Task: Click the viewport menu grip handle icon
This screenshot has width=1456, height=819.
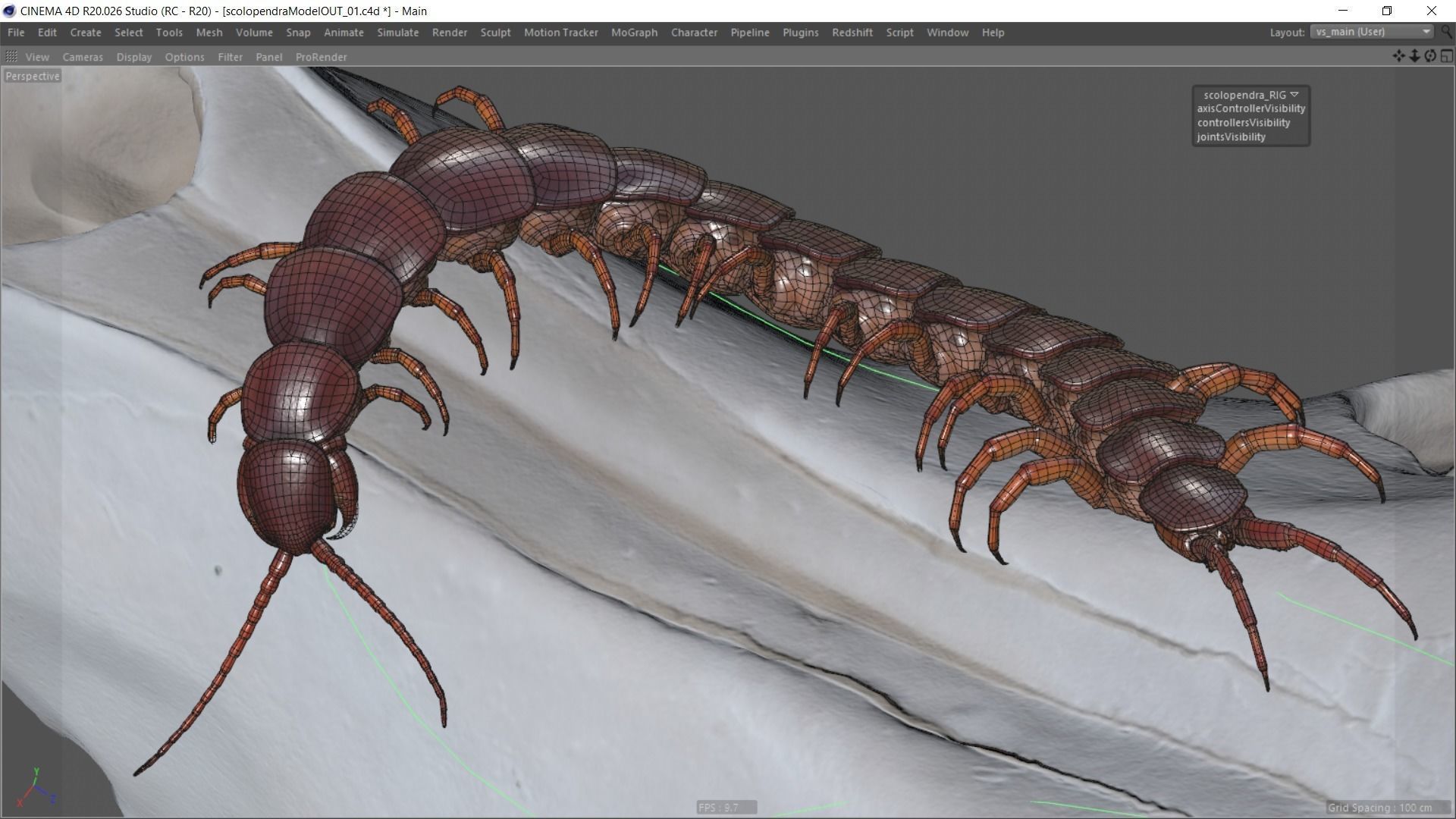Action: [x=11, y=56]
